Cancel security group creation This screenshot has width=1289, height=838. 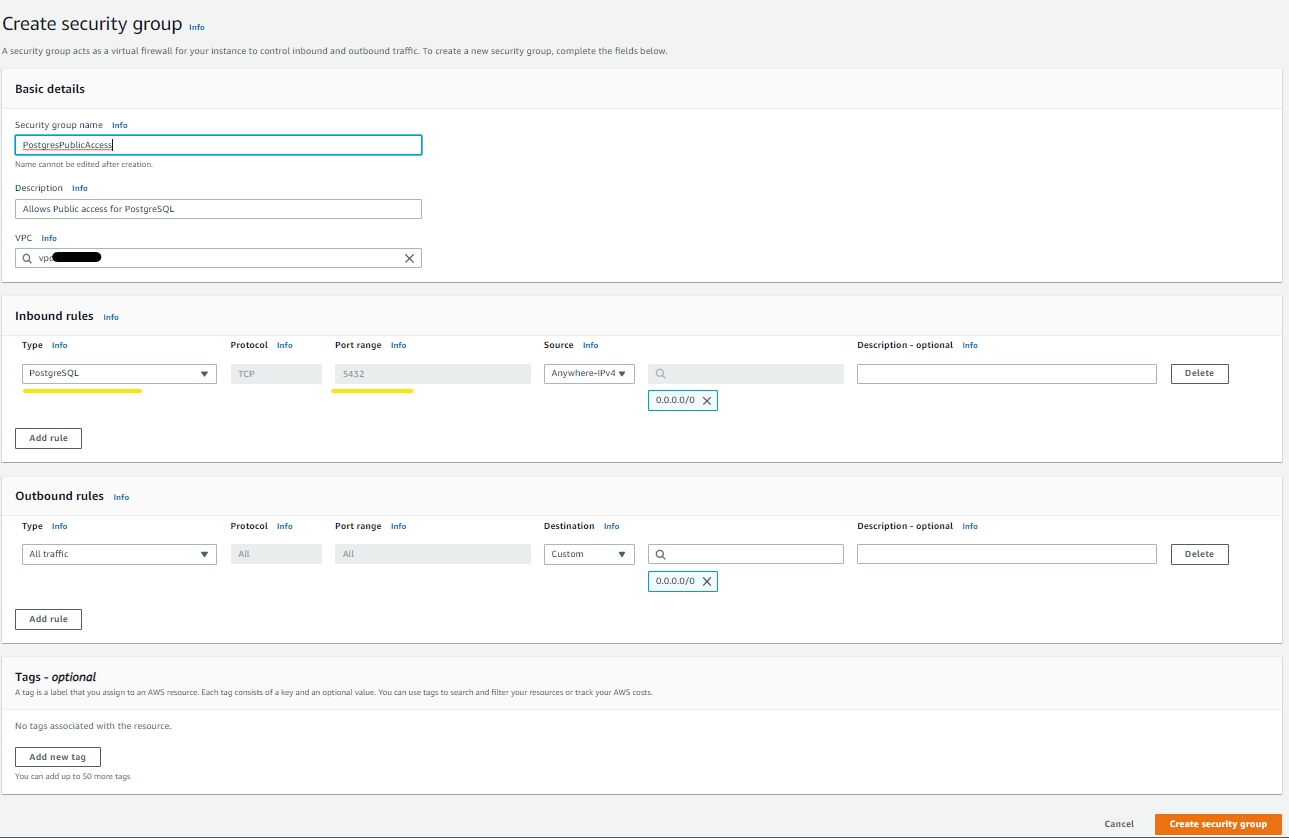point(1119,824)
